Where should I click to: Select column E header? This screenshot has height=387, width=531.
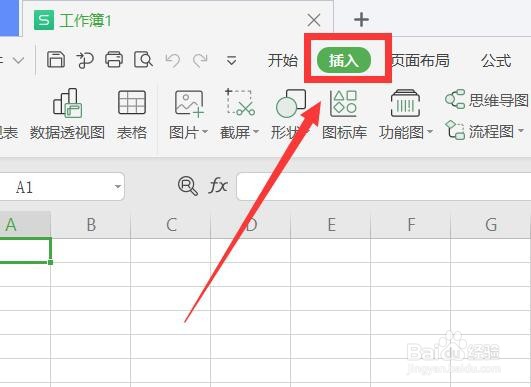point(331,225)
